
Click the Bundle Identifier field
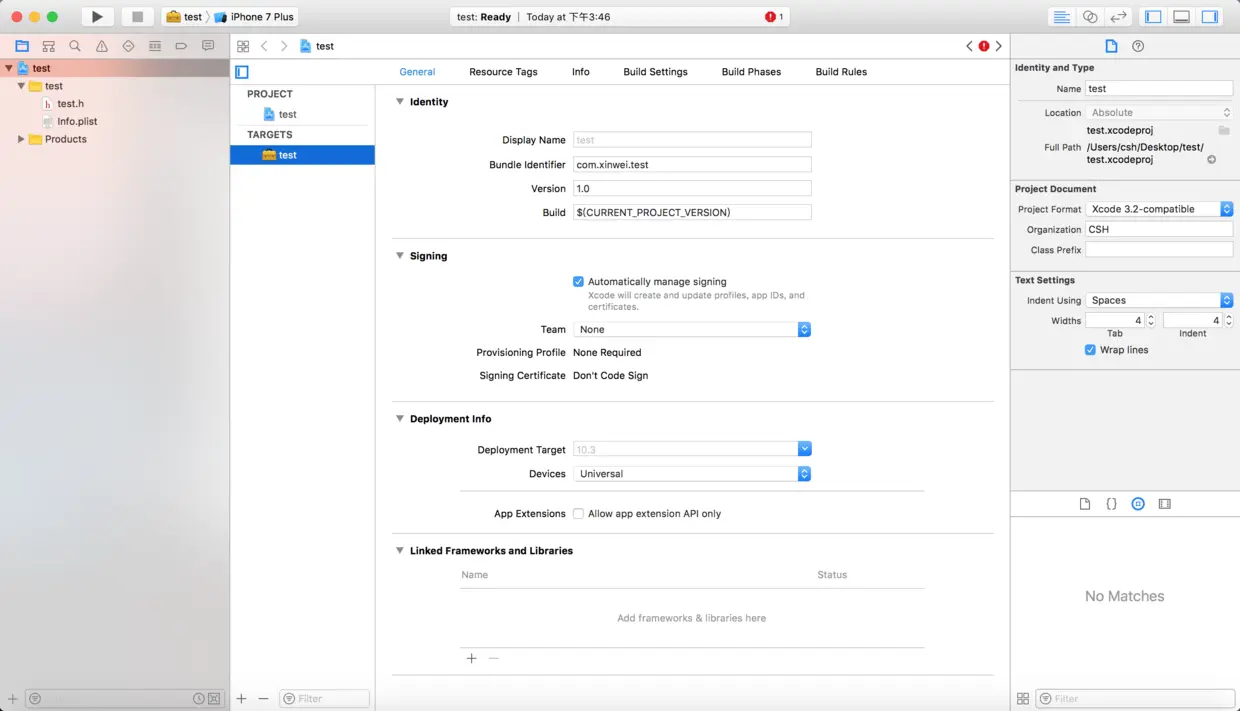pyautogui.click(x=692, y=164)
